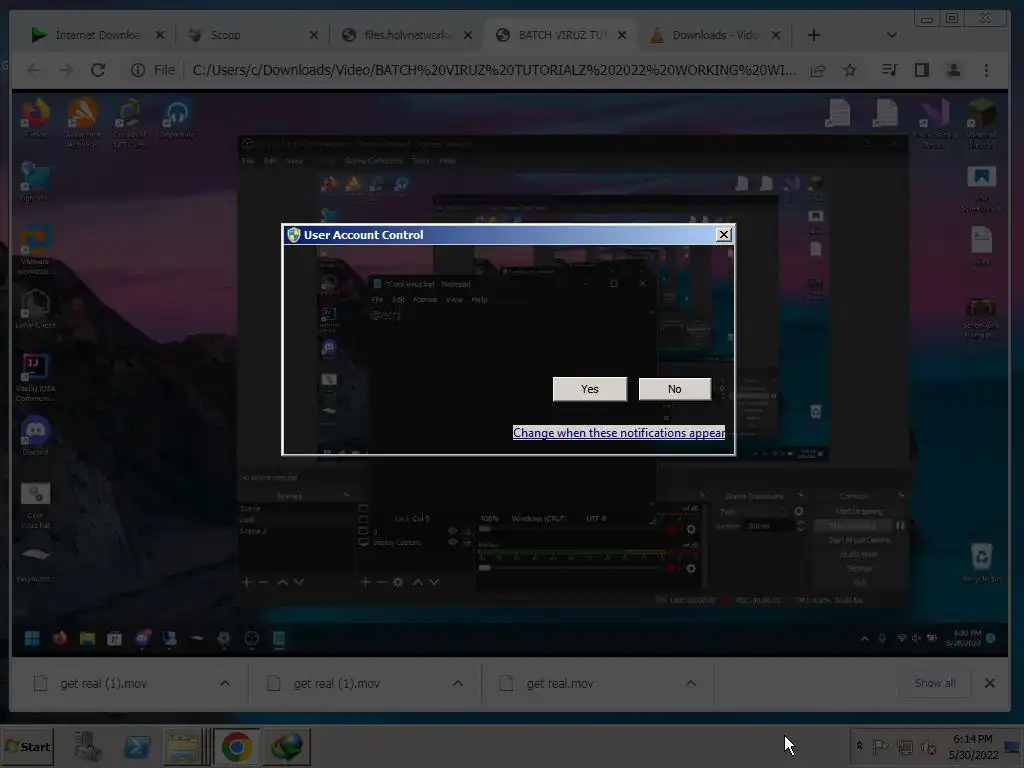This screenshot has width=1024, height=768.
Task: Share this page using the share icon
Action: 818,70
